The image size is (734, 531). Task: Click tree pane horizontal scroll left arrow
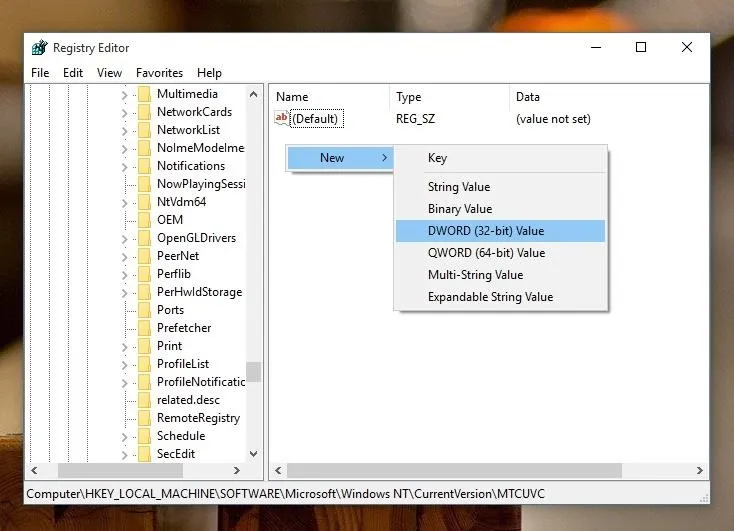pos(34,470)
